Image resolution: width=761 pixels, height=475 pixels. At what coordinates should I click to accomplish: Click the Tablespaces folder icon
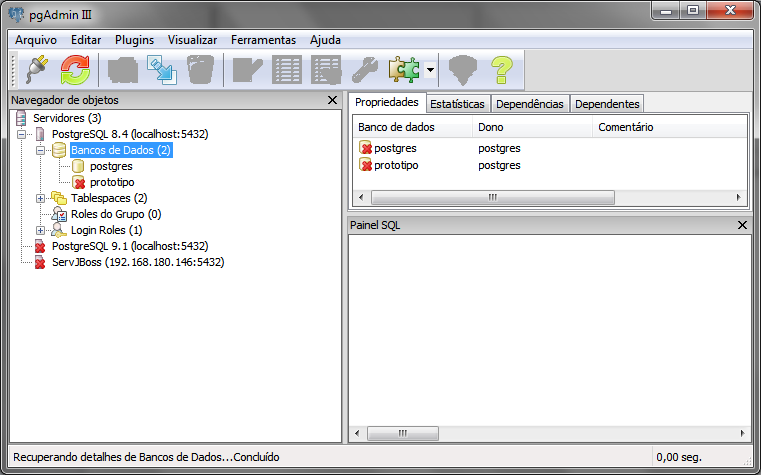(59, 198)
